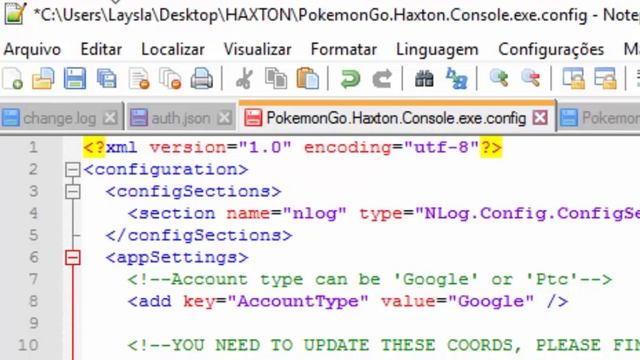Click the version "1.0" attribute value
The image size is (640, 360).
tap(265, 147)
